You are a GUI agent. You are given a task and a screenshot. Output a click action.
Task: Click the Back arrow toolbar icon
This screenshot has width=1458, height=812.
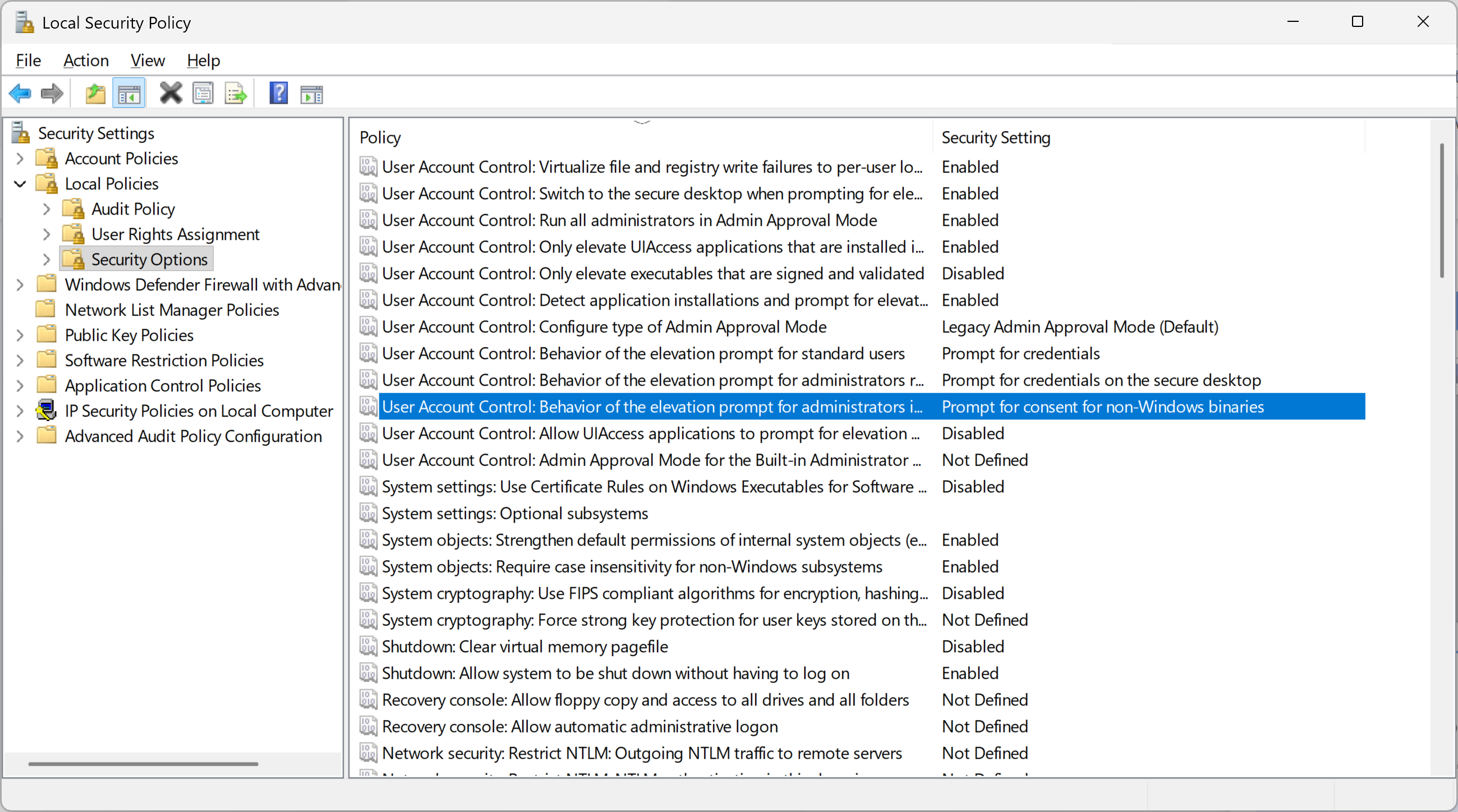[20, 93]
